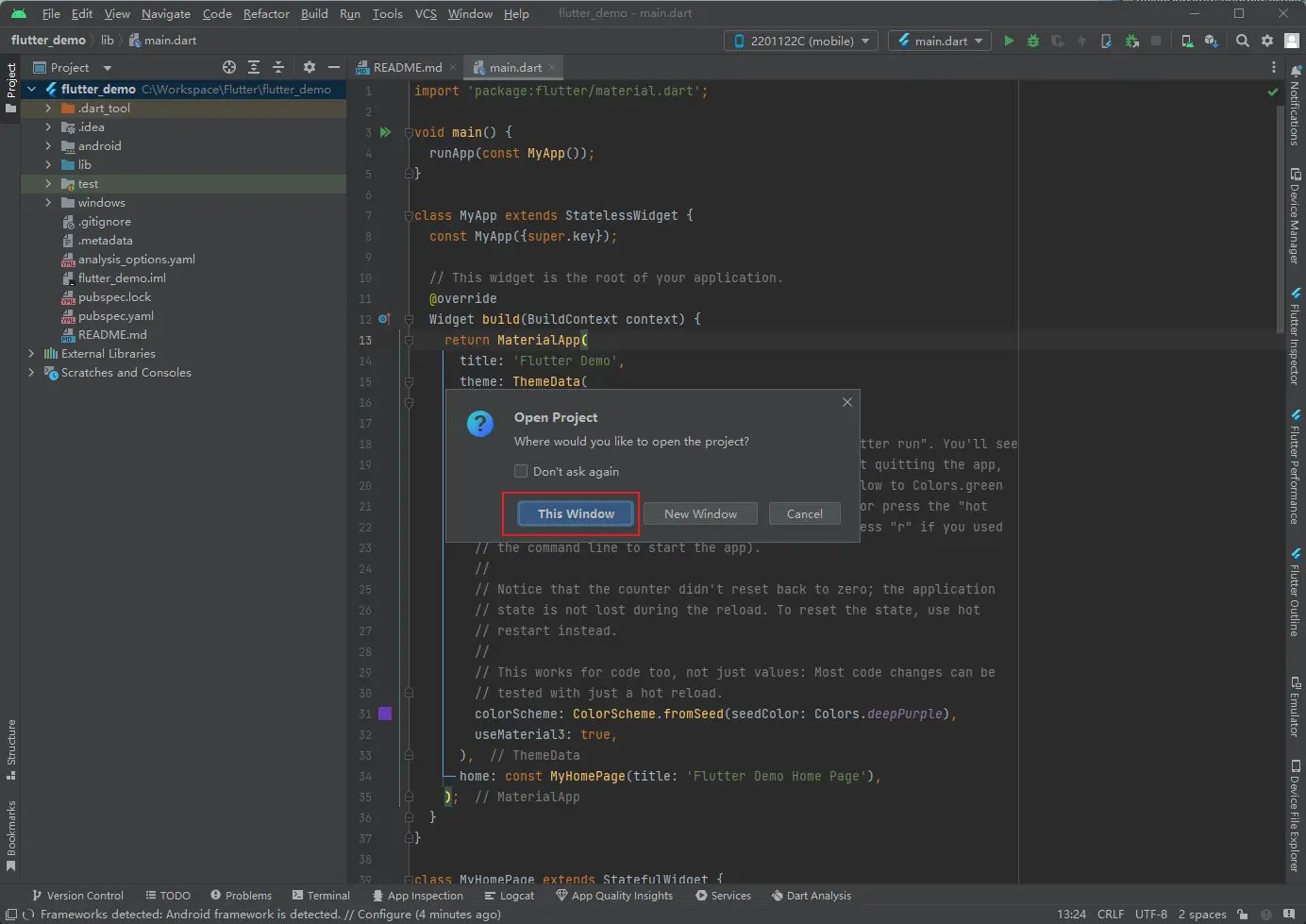Collapse all nodes in the Project panel

tap(278, 67)
